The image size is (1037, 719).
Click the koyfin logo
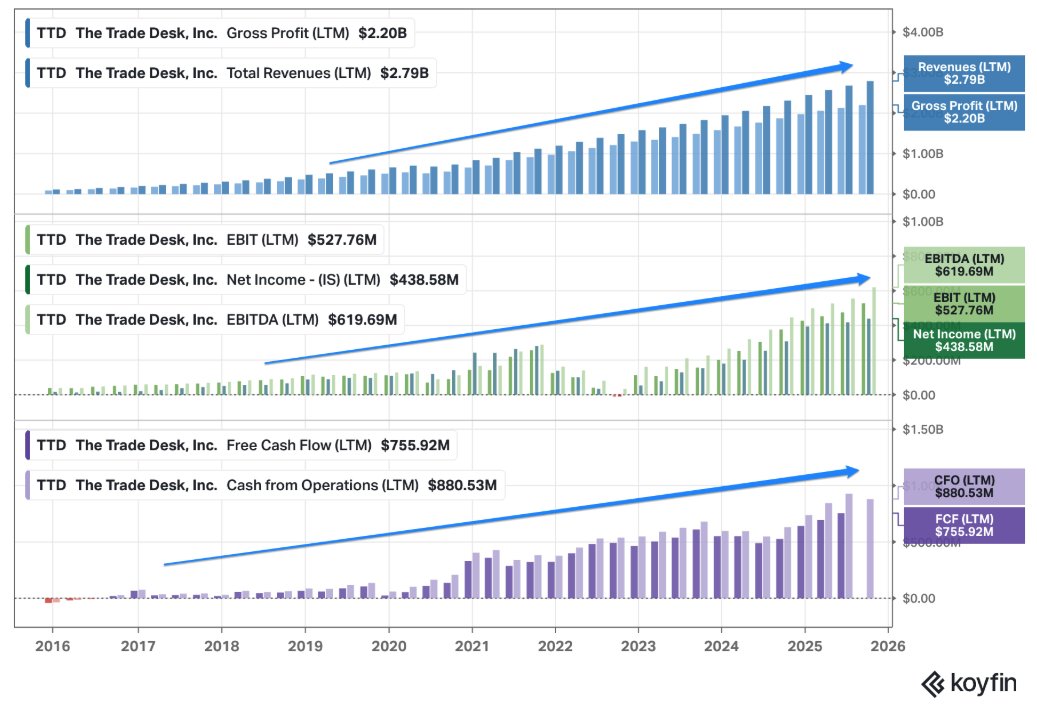tap(969, 684)
